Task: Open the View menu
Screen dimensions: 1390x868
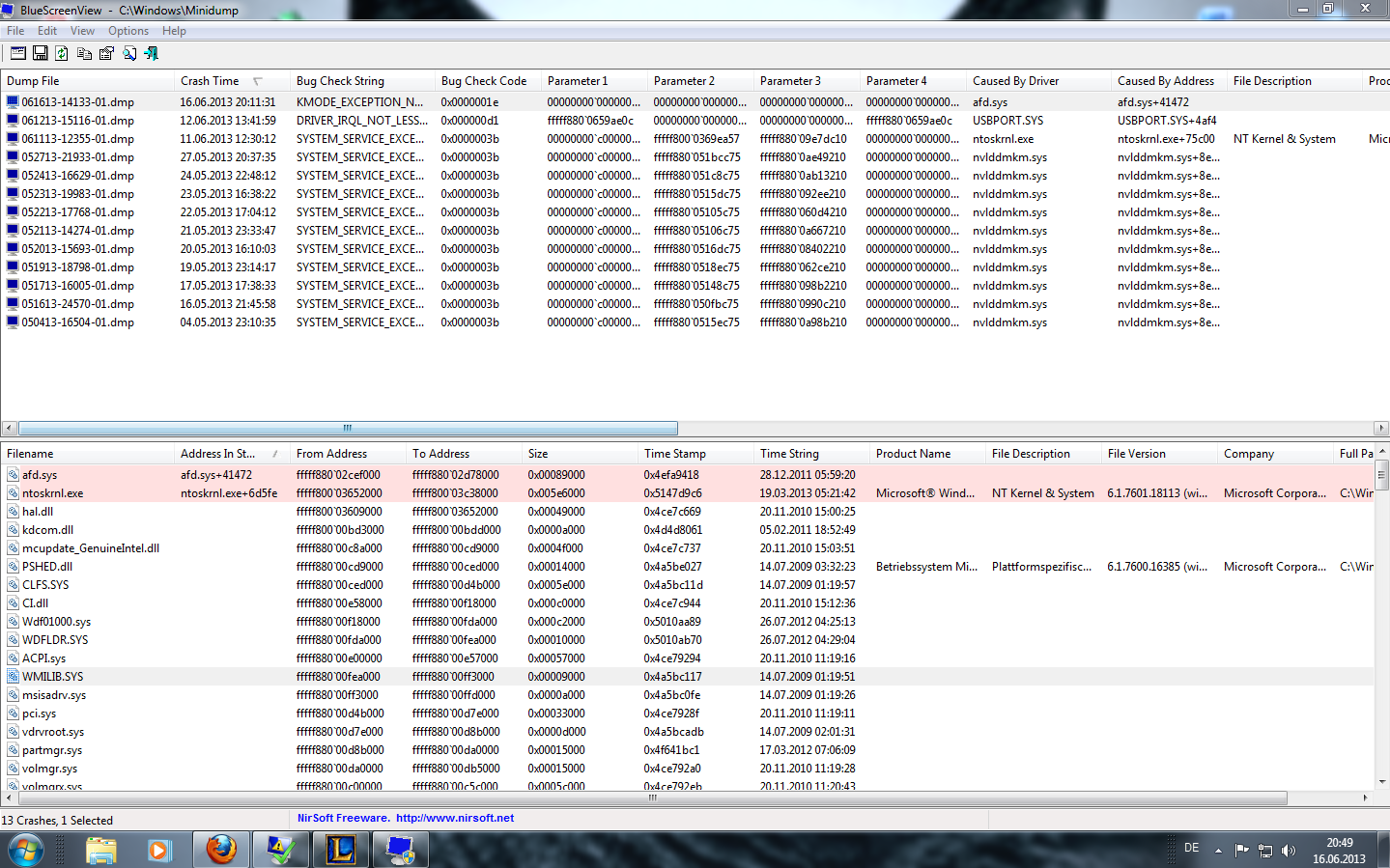Action: [x=82, y=31]
